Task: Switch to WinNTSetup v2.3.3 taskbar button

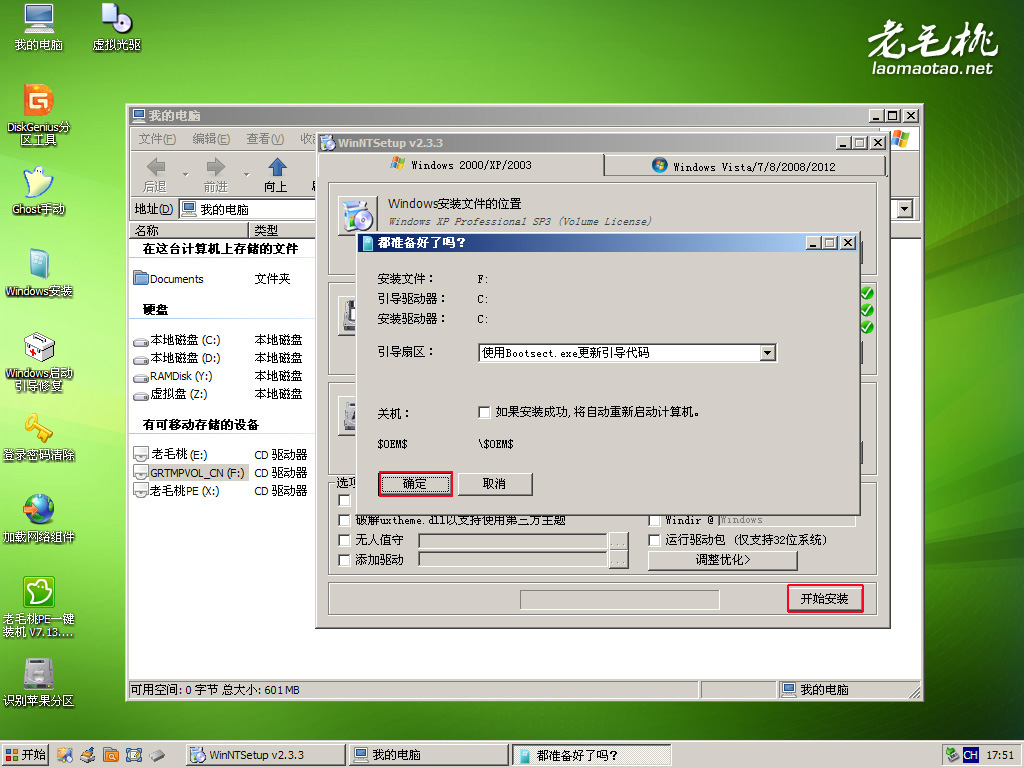Action: 265,755
